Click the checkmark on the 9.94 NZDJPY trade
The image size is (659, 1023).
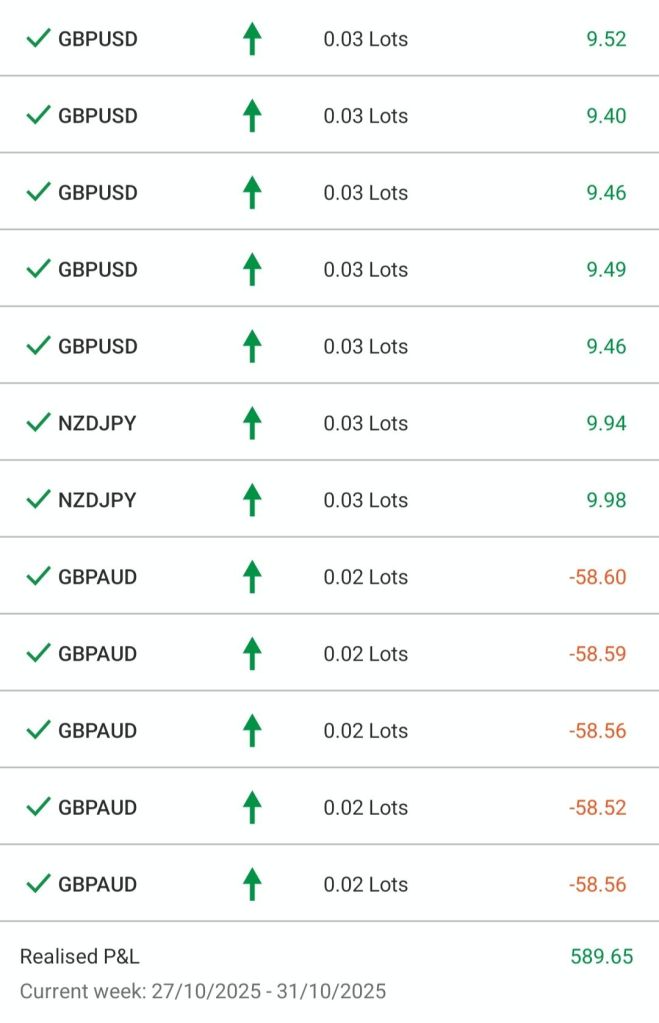click(x=38, y=423)
